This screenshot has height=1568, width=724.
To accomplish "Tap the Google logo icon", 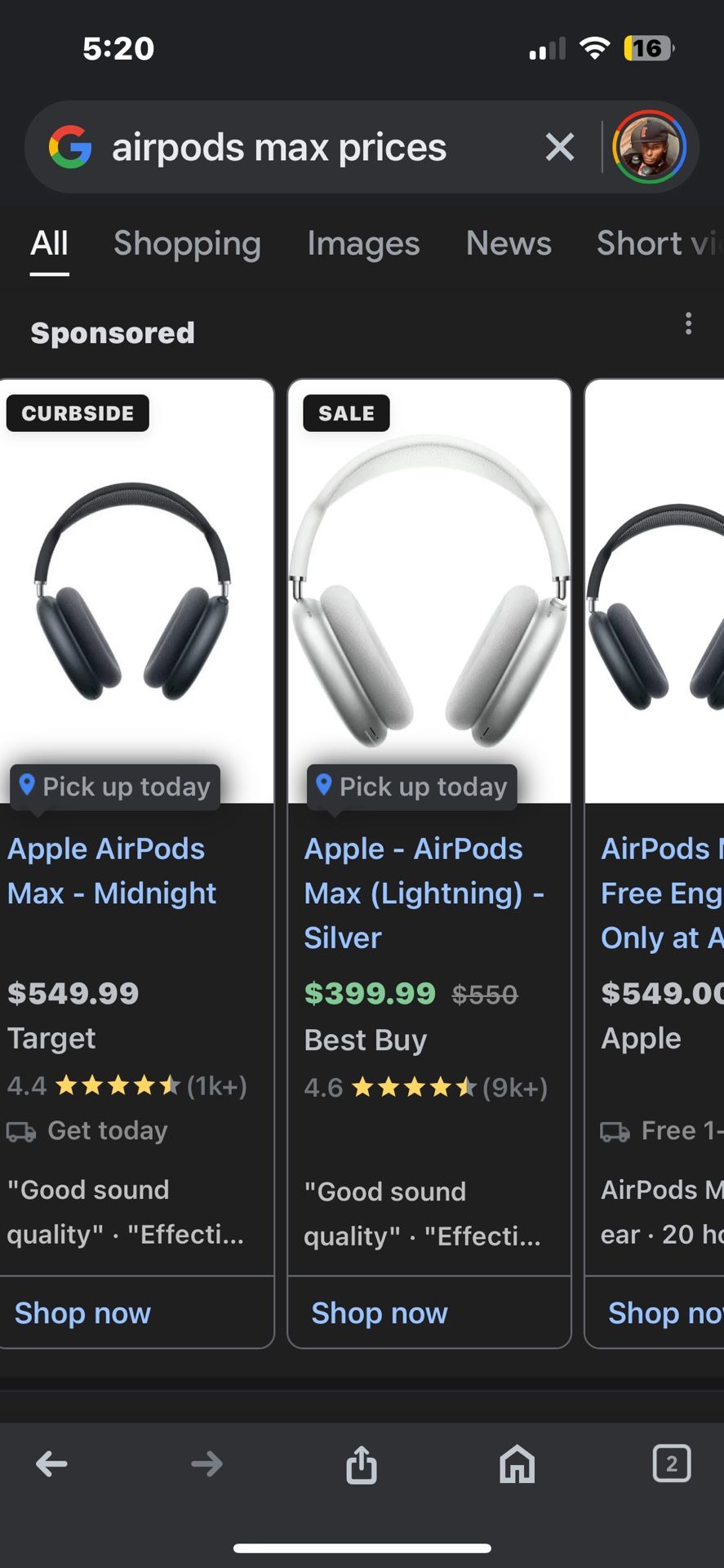I will pos(70,148).
